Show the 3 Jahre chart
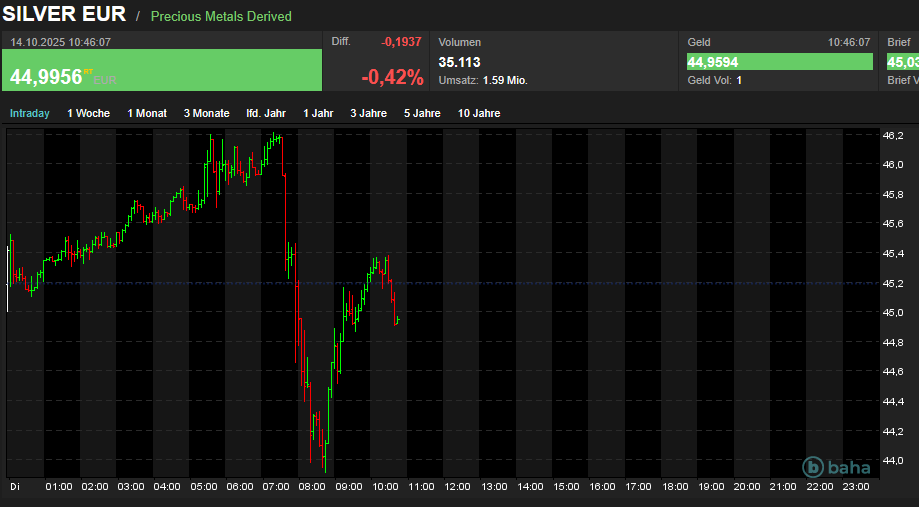 pyautogui.click(x=369, y=113)
